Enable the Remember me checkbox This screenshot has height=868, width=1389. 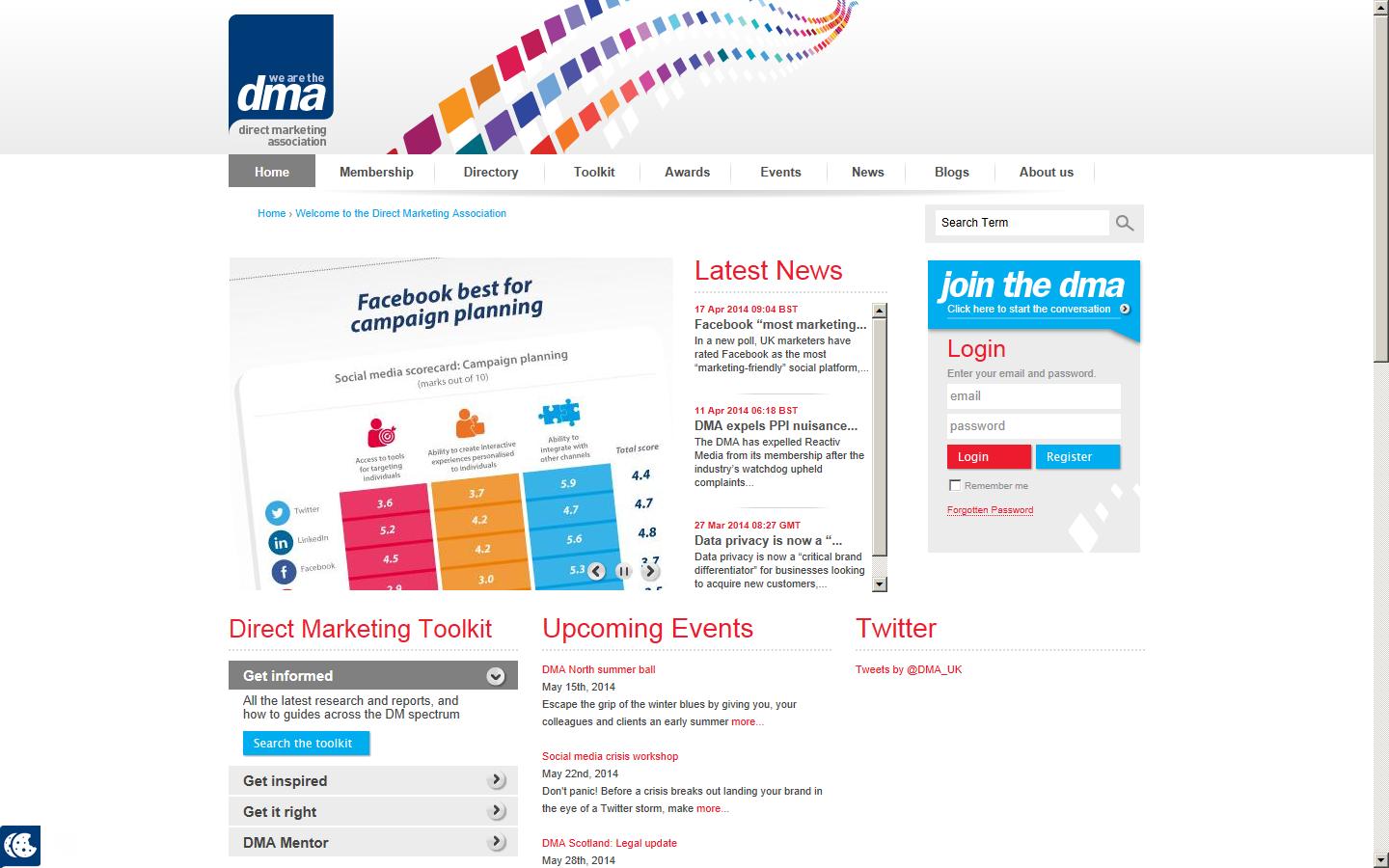[x=955, y=485]
